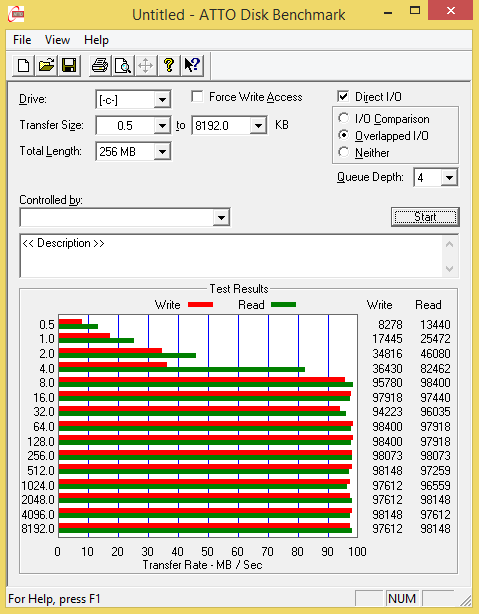Click the 256.0 transfer size row label
Image resolution: width=479 pixels, height=614 pixels.
41,456
